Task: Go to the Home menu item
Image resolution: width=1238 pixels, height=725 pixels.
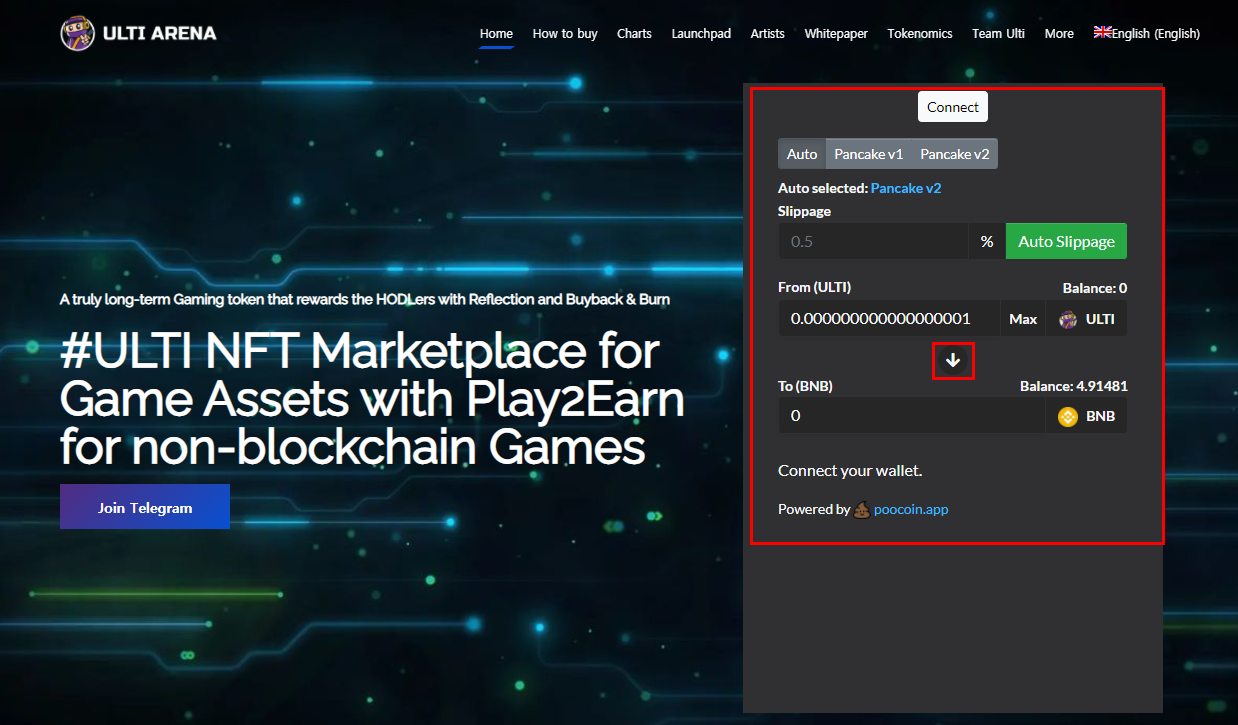Action: pyautogui.click(x=496, y=33)
